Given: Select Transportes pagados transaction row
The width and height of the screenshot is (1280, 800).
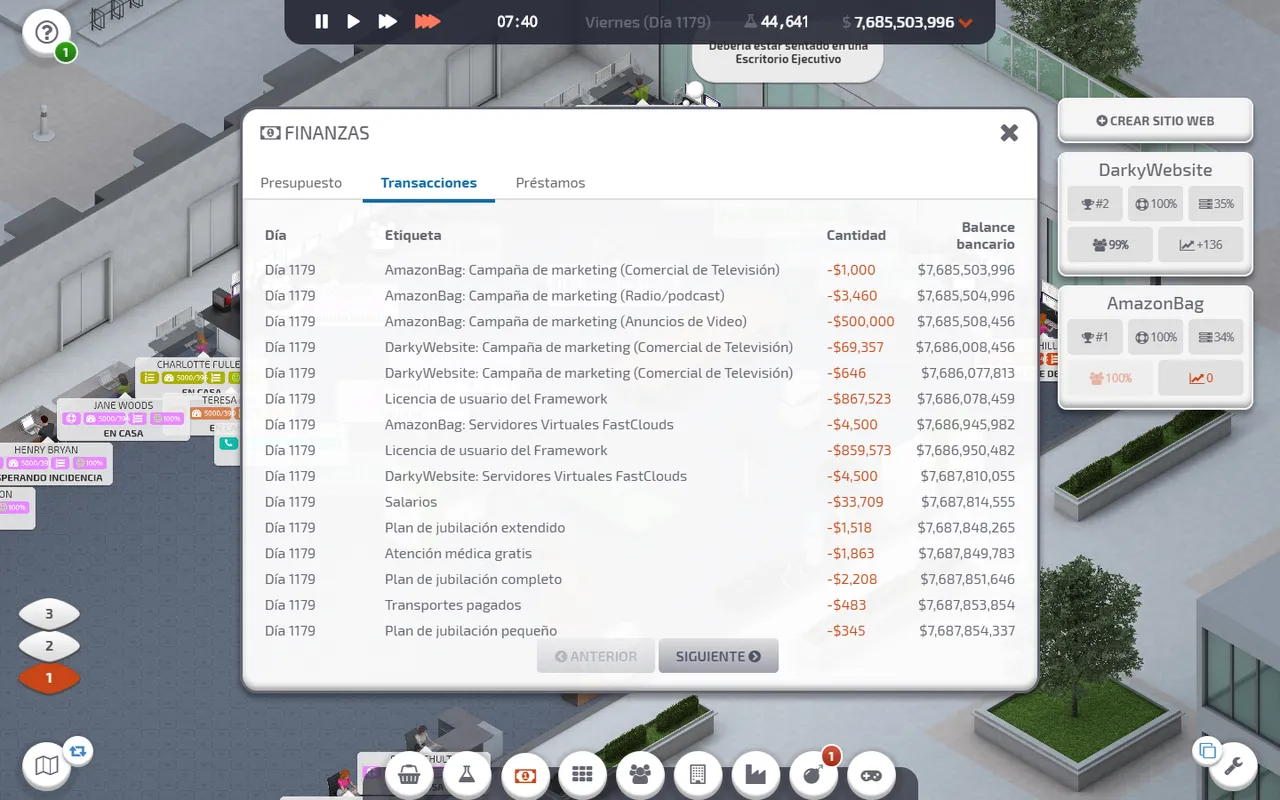Looking at the screenshot, I should [640, 605].
